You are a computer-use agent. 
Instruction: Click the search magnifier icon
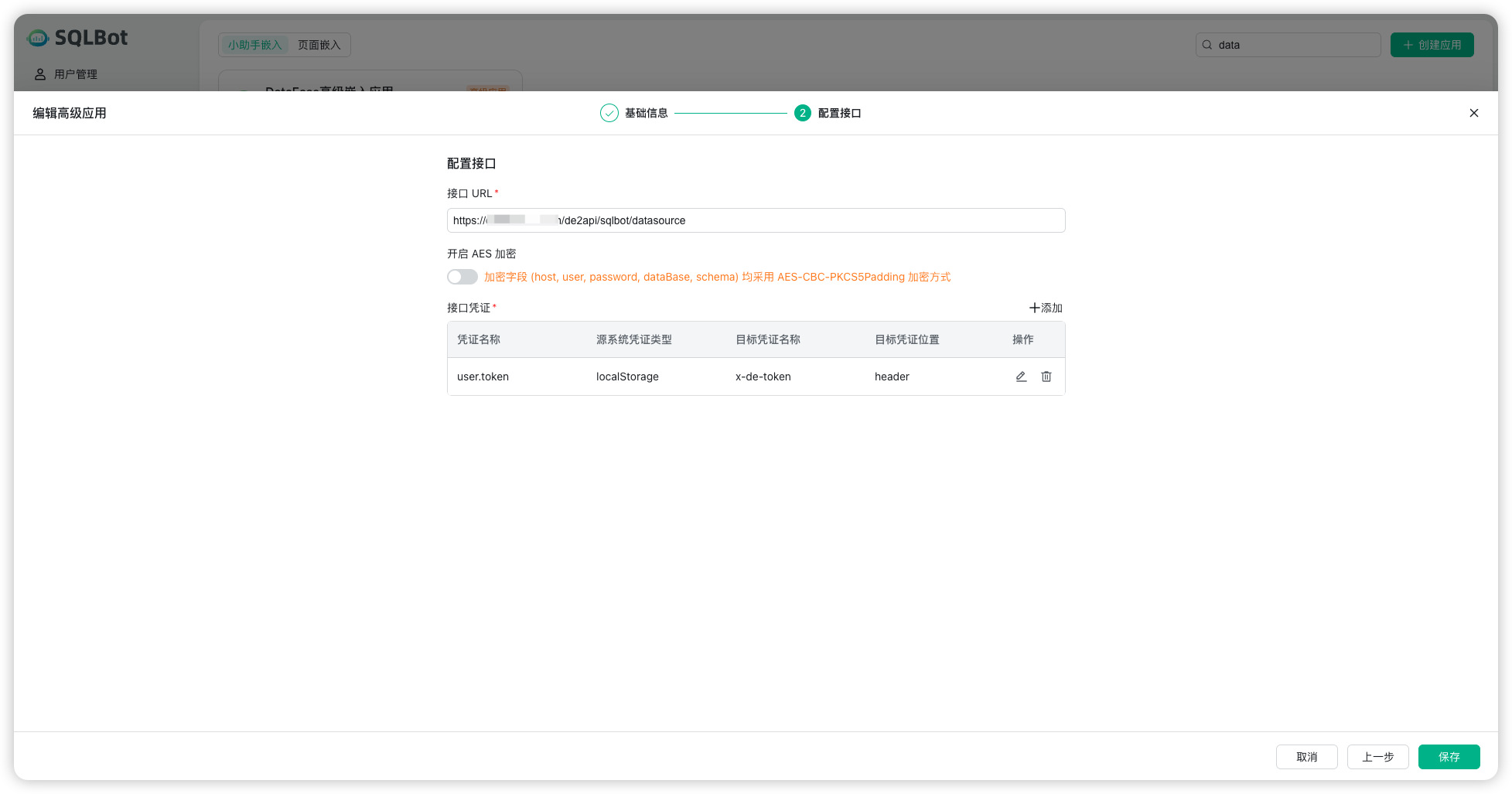[1207, 45]
